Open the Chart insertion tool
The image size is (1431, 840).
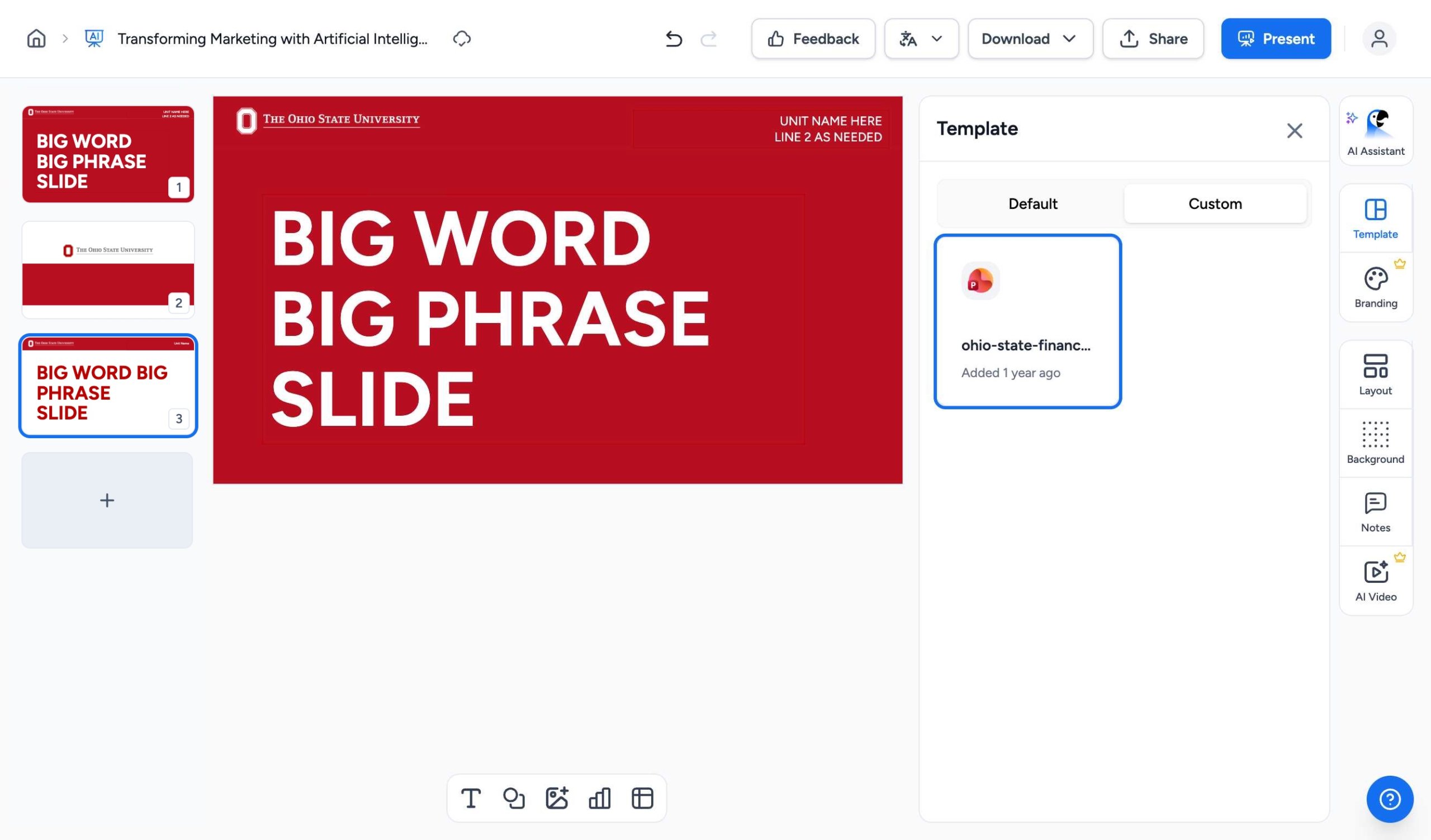click(600, 798)
